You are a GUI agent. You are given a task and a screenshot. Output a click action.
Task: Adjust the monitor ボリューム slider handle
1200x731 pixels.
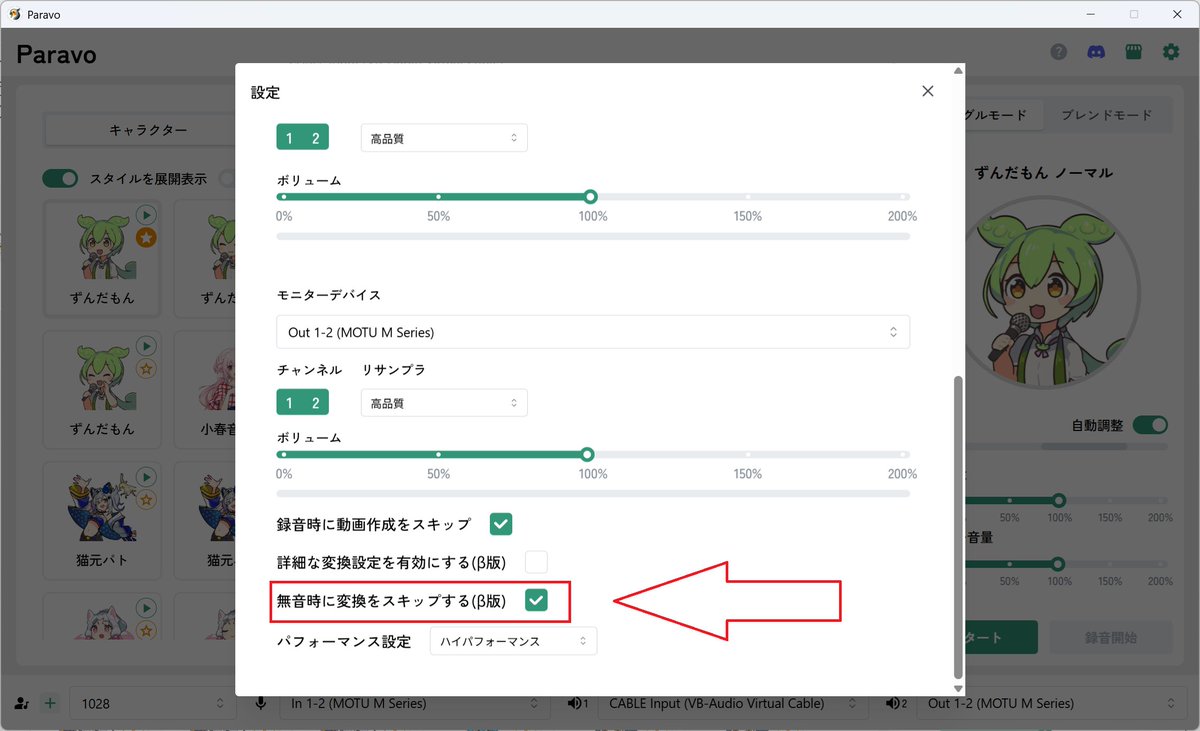tap(587, 454)
